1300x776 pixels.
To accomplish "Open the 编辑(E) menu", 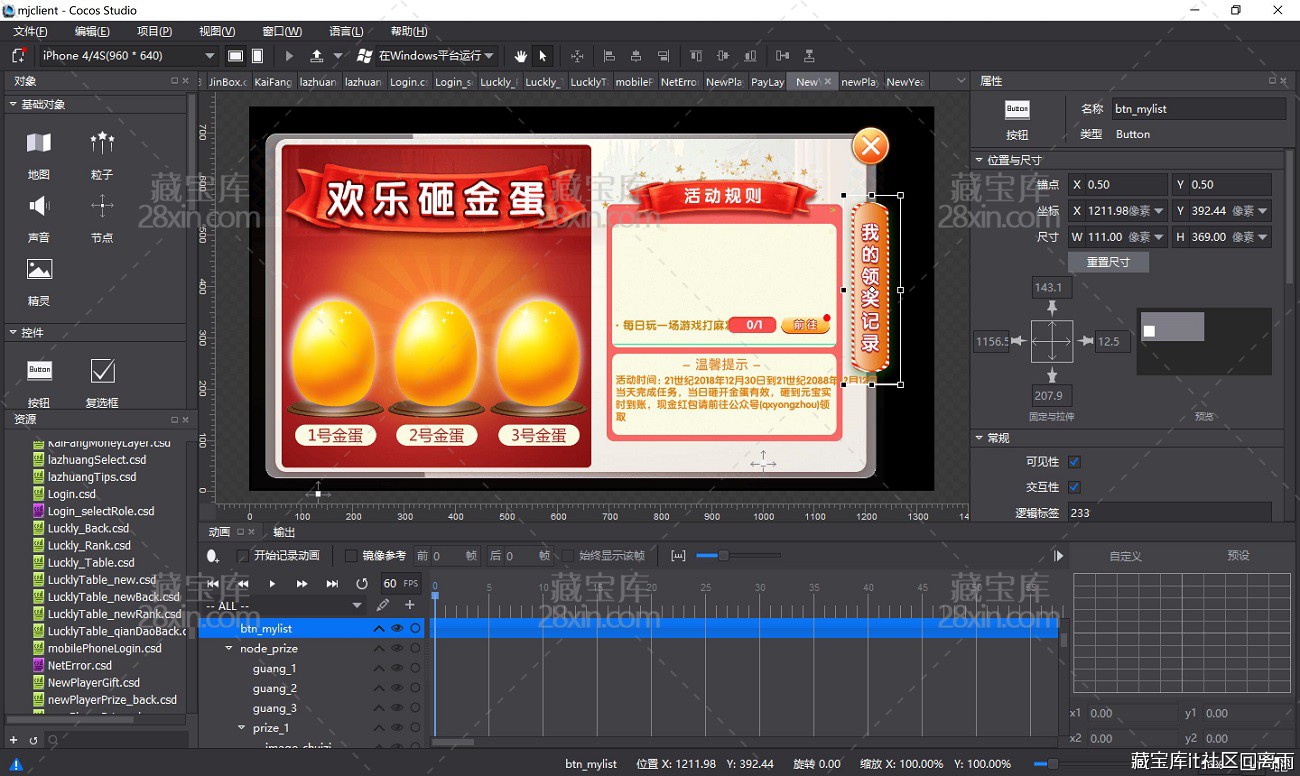I will click(92, 31).
